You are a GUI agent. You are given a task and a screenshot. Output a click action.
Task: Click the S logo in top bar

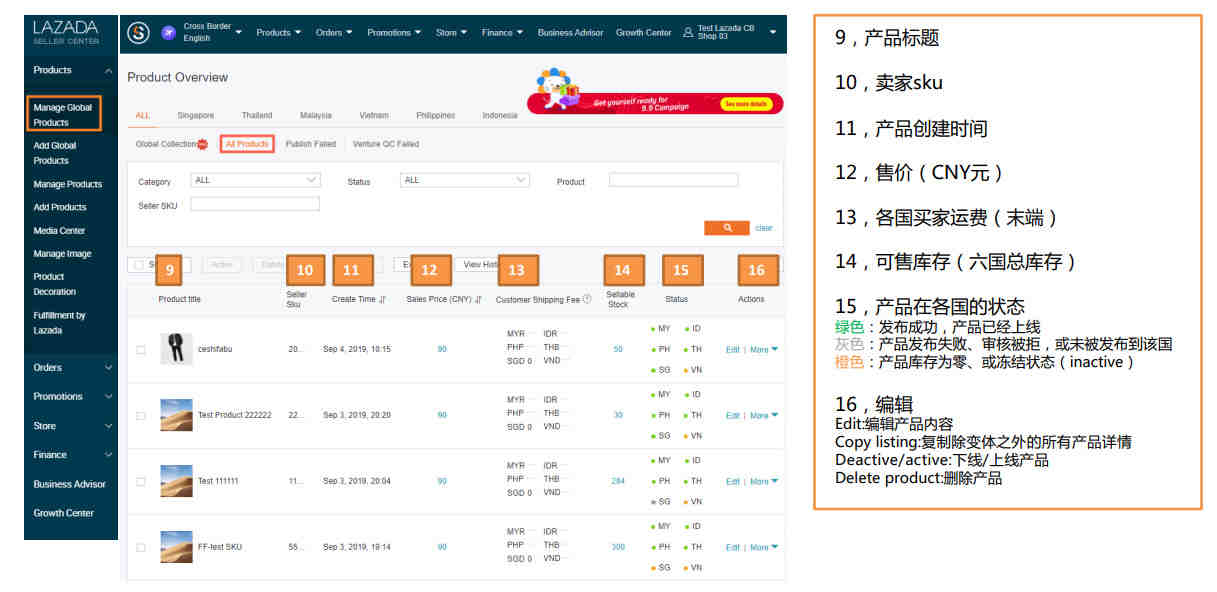pyautogui.click(x=139, y=32)
